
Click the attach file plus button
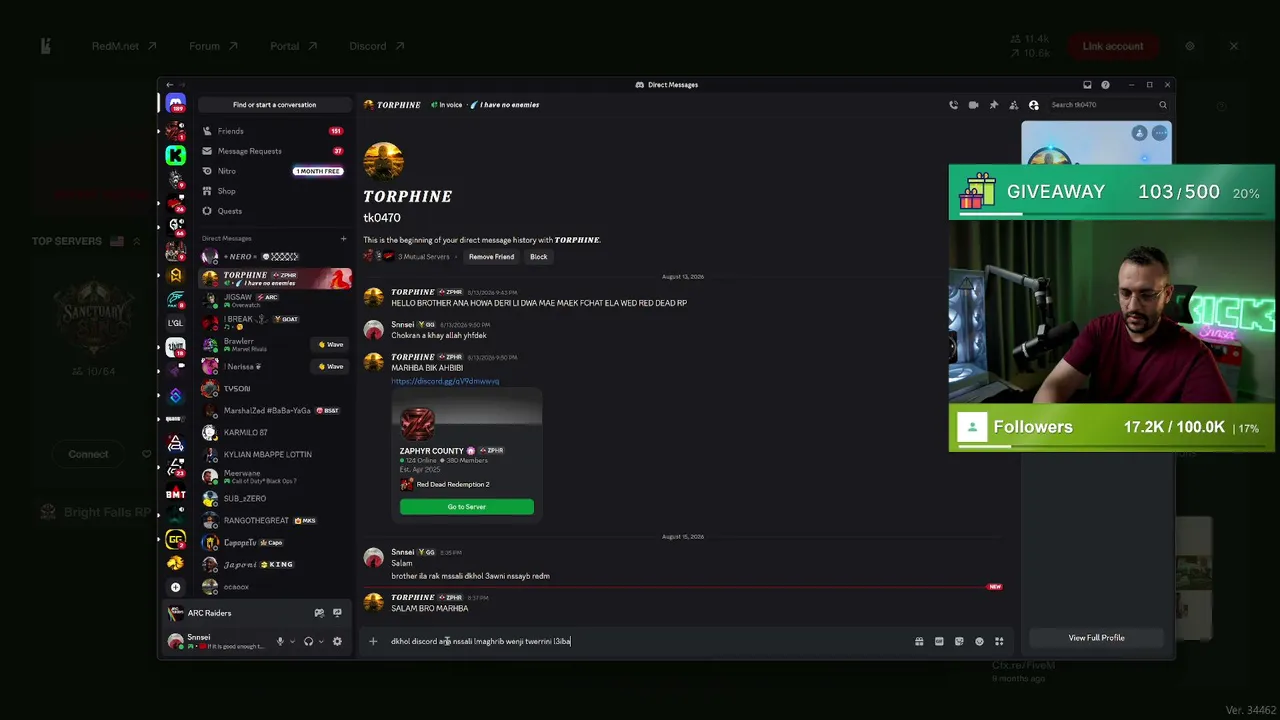[373, 641]
